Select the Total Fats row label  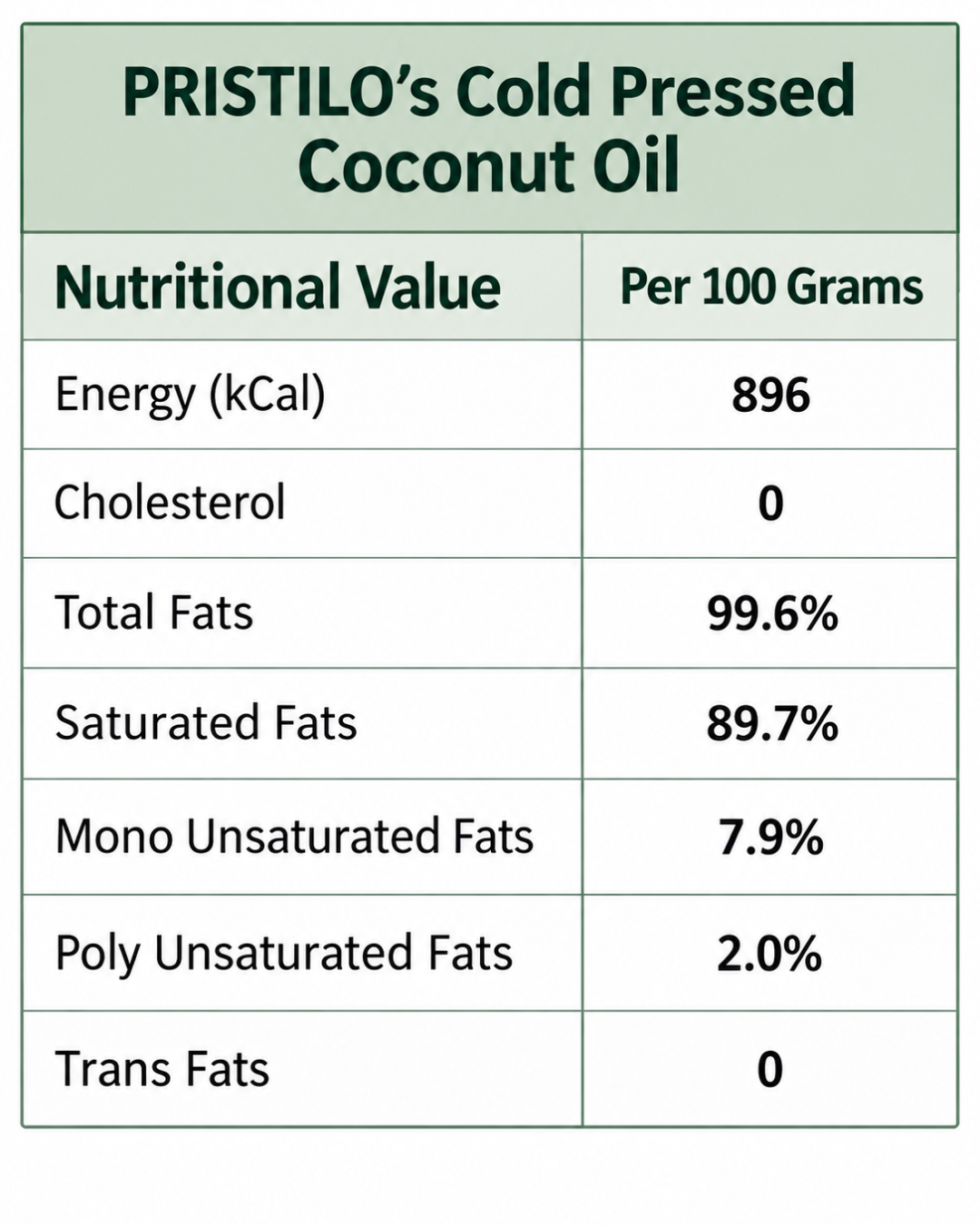(x=153, y=612)
